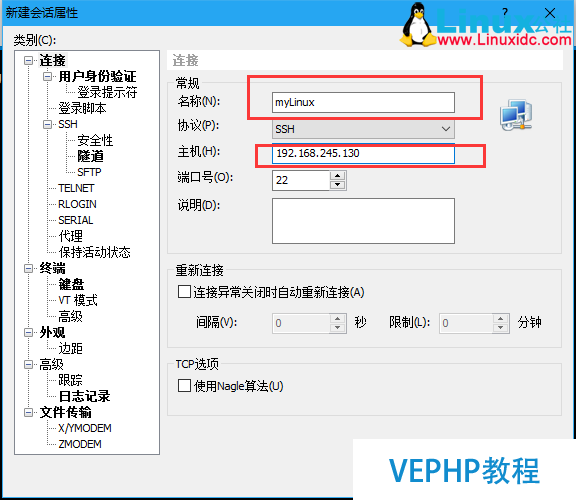Enable auto reconnect on abnormal close
Screen dimensions: 576x500
point(184,292)
